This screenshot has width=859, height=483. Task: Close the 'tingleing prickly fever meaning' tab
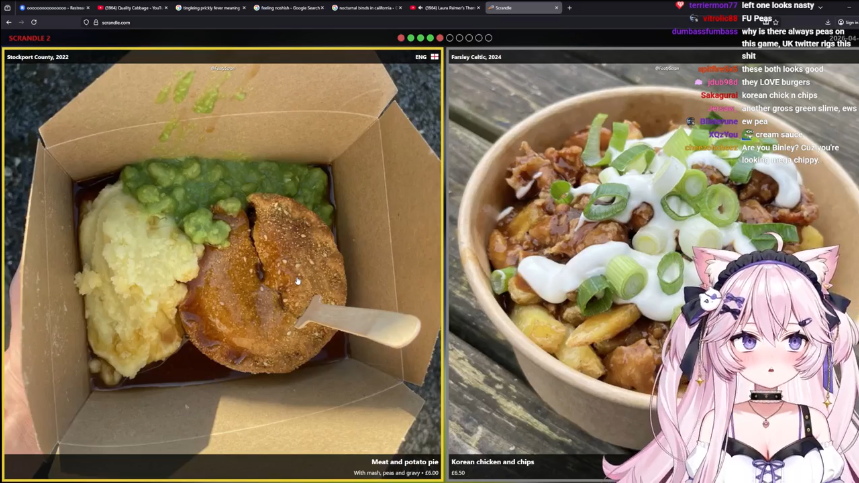pos(244,8)
